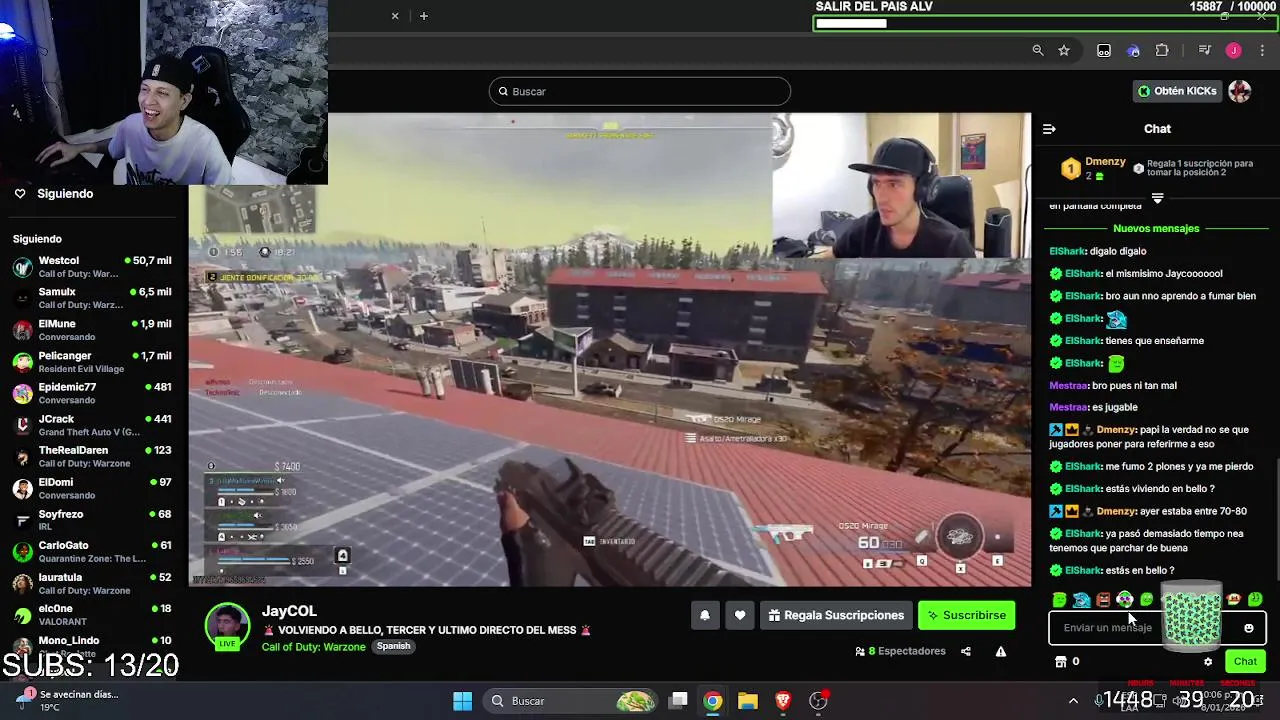The image size is (1280, 720).
Task: Click the Obtén KICKs button
Action: coord(1177,91)
